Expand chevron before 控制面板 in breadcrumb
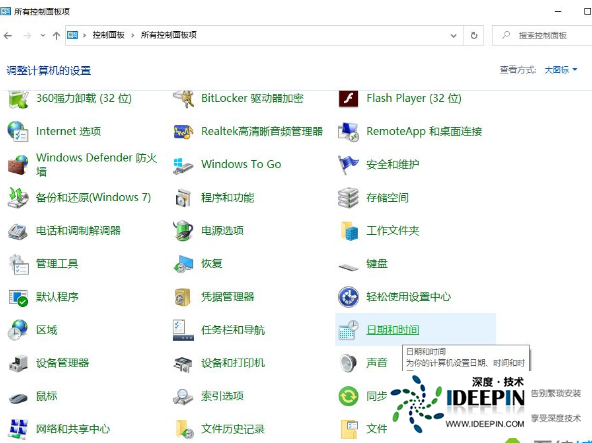This screenshot has width=592, height=443. click(85, 36)
